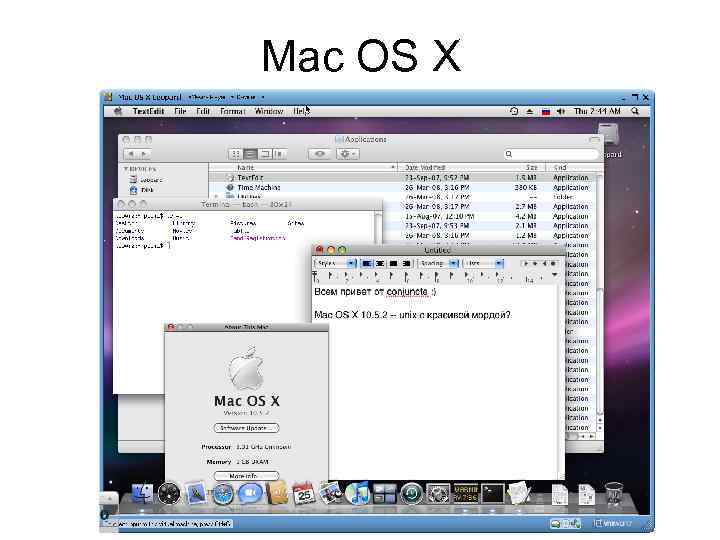Viewport: 720px width, 540px height.
Task: Click TextEdit icon in the Dock
Action: click(x=519, y=494)
